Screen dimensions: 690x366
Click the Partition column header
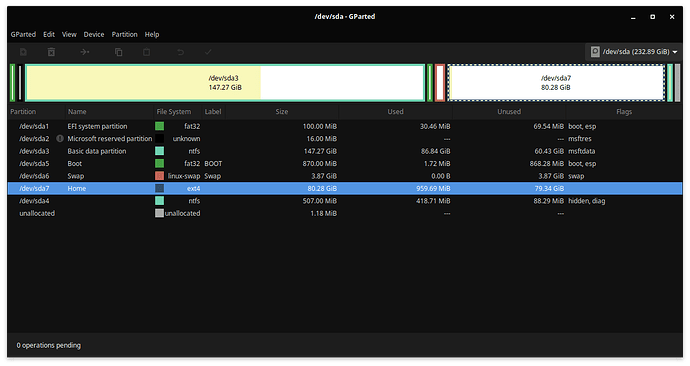click(37, 112)
